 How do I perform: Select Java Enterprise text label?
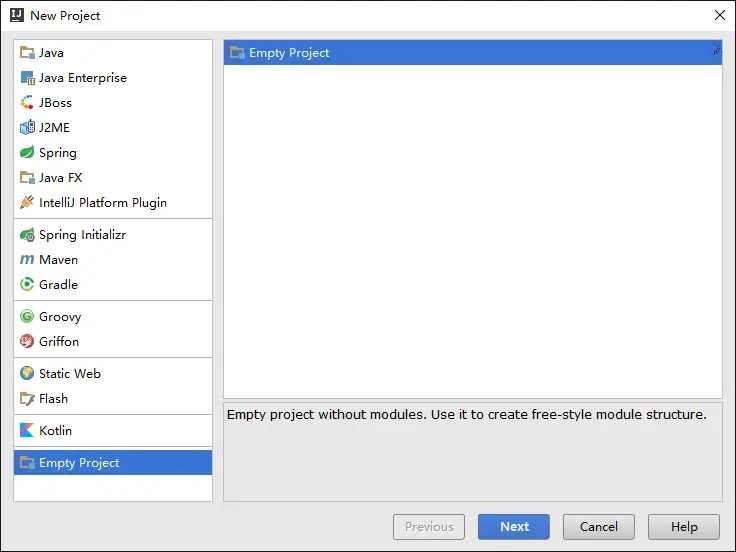click(83, 77)
